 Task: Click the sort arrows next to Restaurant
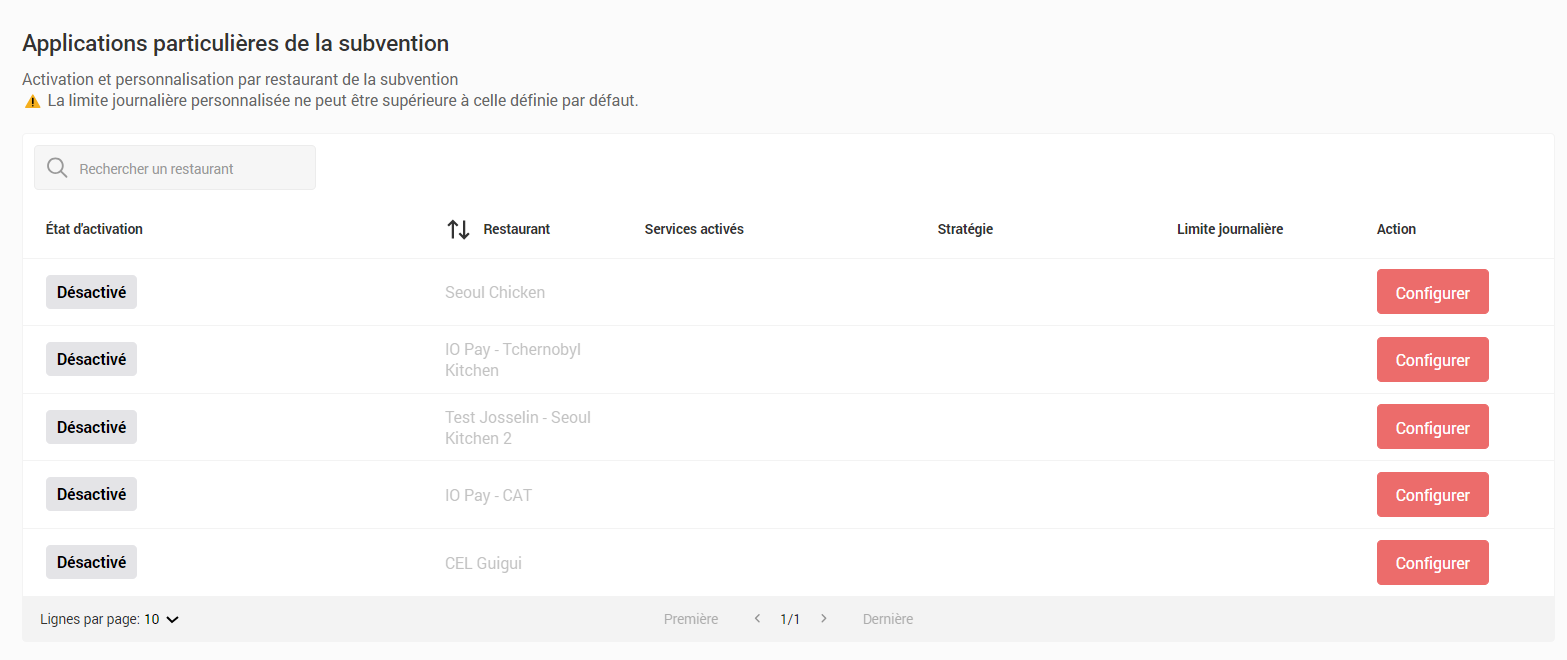[458, 229]
